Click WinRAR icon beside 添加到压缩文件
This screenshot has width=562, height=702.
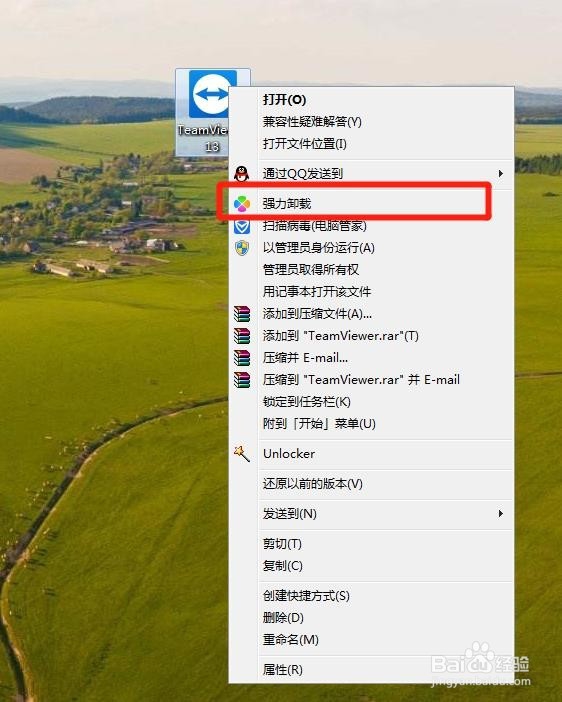coord(242,314)
